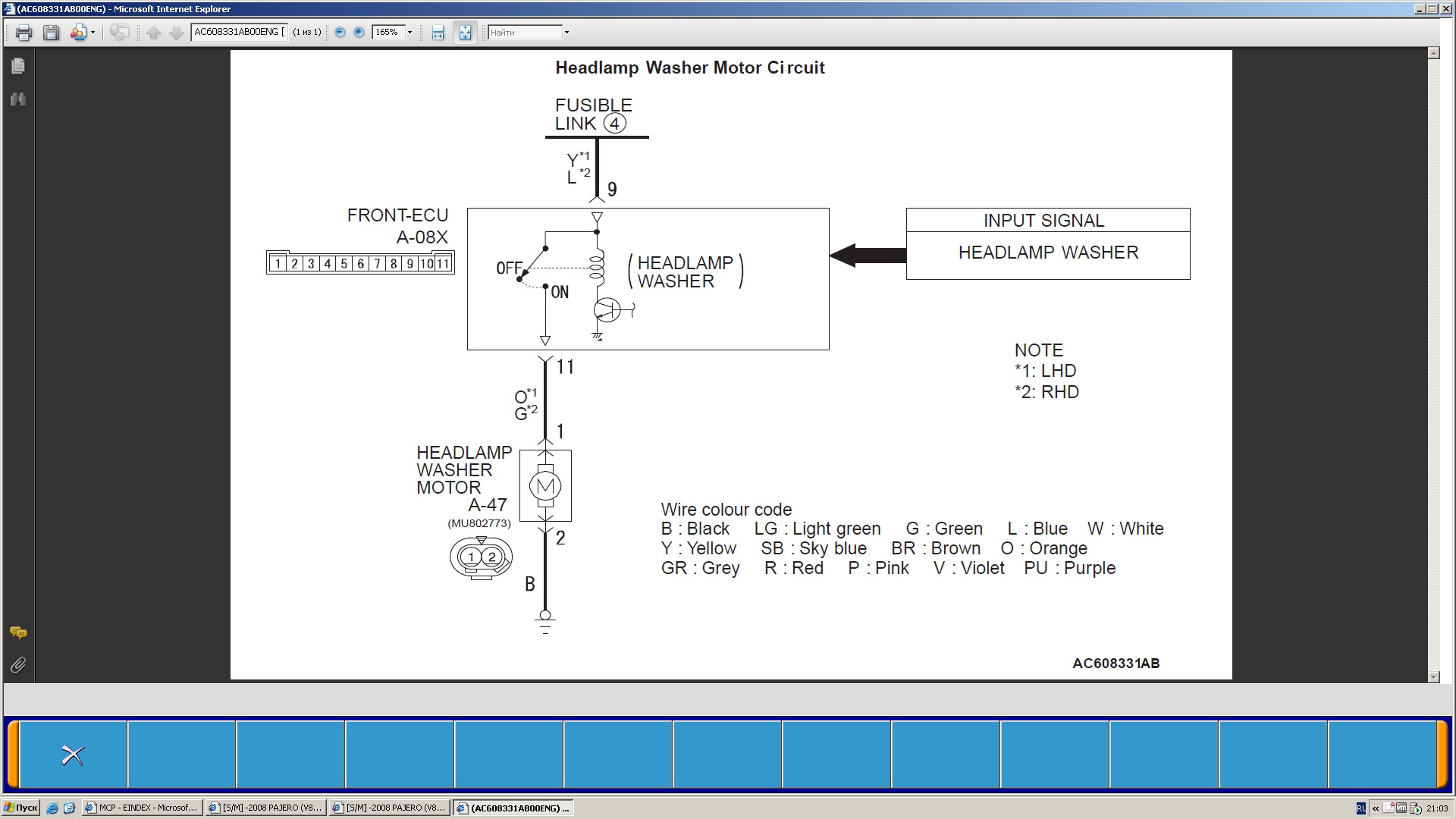Open the comments panel icon
Screen dimensions: 1456x819
(x=18, y=632)
